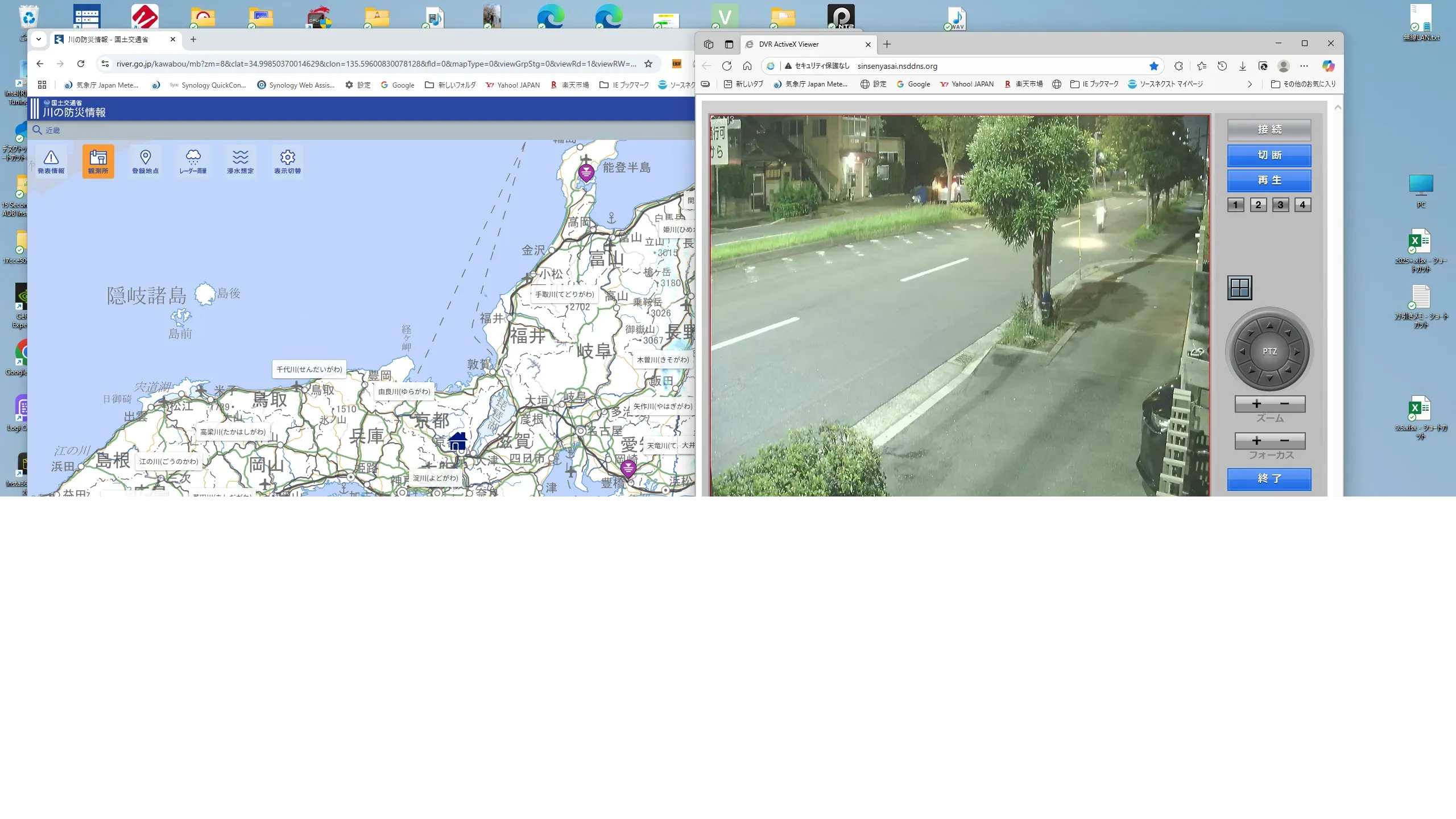Select the 観測所 observation stations icon
Image resolution: width=1456 pixels, height=819 pixels.
pos(98,162)
